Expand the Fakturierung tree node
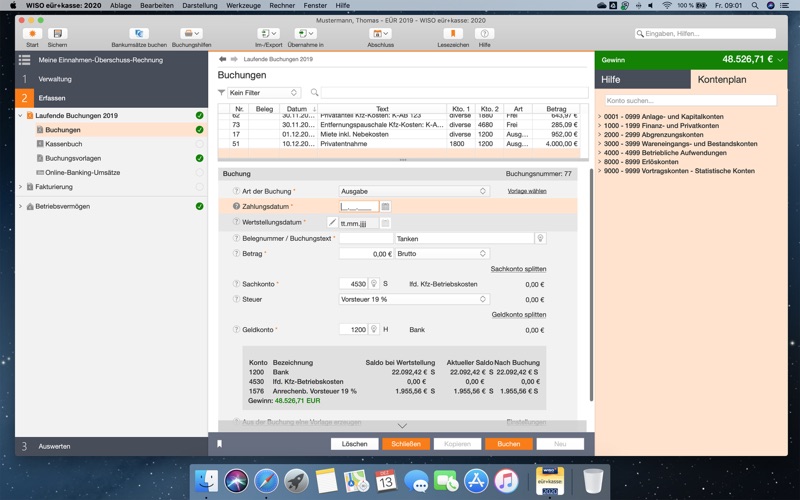The height and width of the screenshot is (500, 800). (x=20, y=187)
